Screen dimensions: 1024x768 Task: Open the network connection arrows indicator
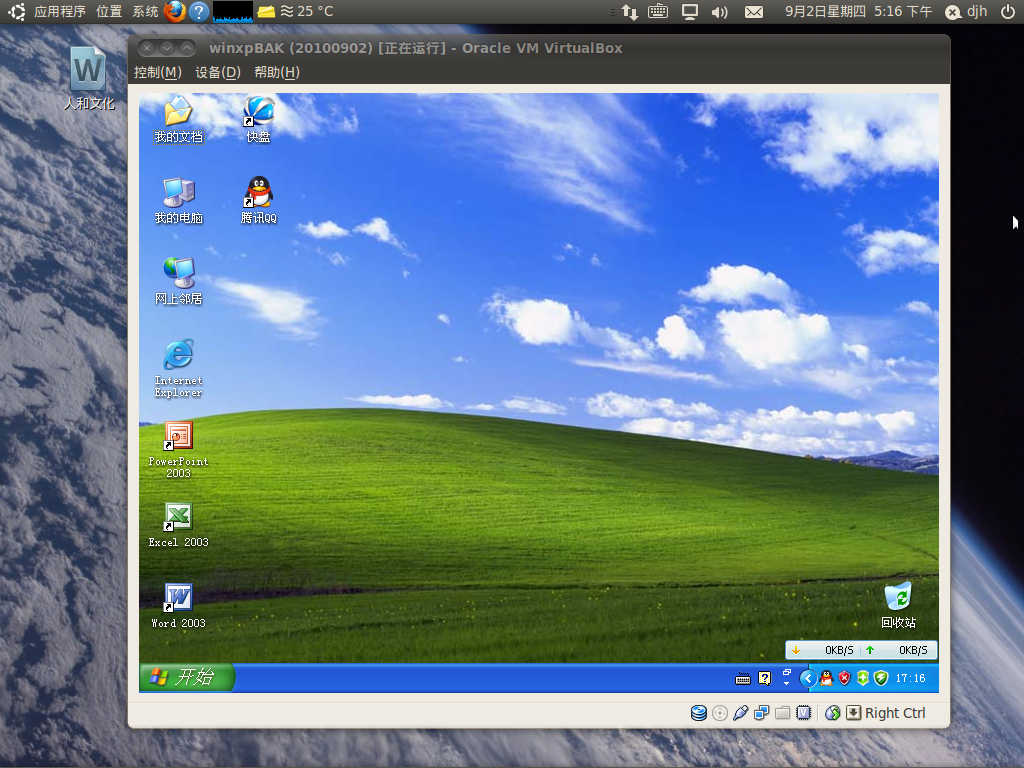pyautogui.click(x=630, y=12)
